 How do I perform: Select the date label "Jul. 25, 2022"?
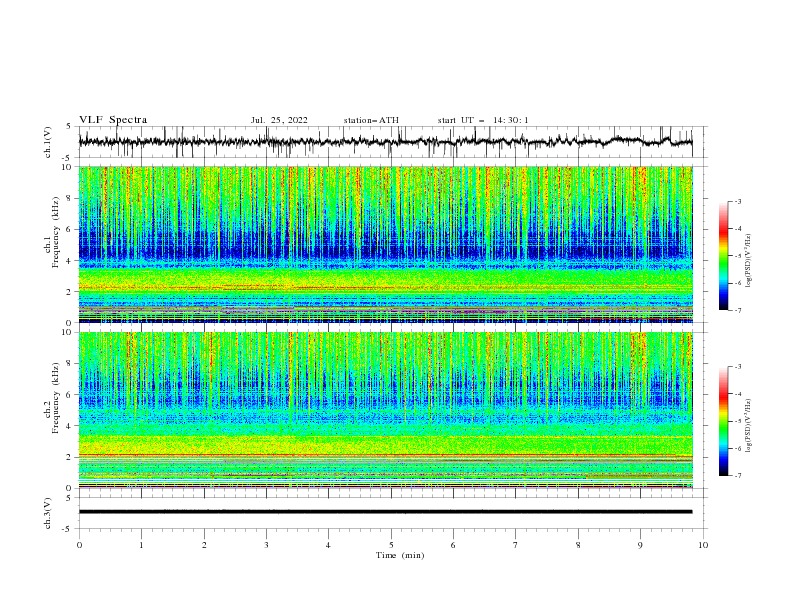[279, 120]
